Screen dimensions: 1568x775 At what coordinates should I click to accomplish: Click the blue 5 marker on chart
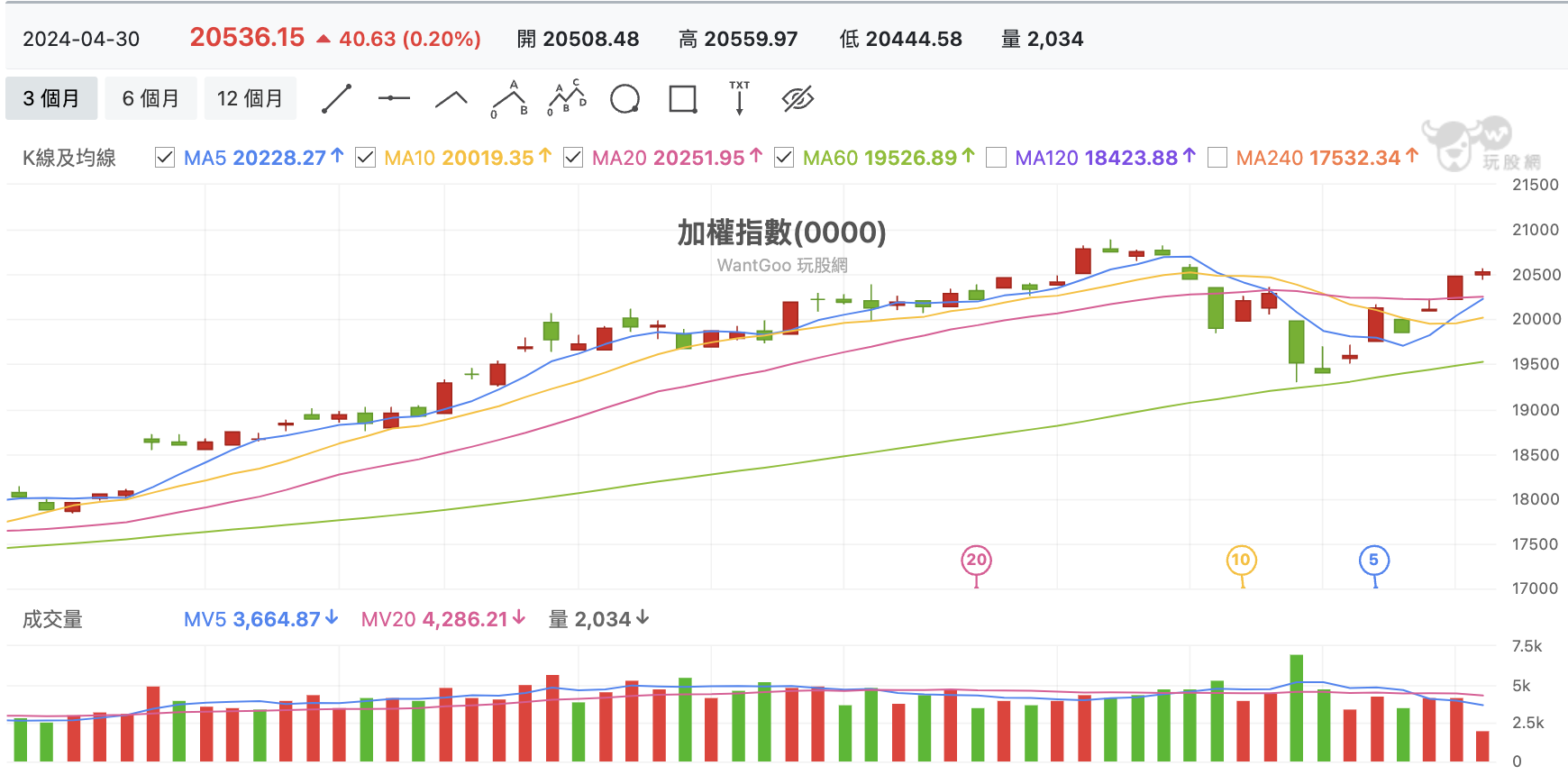point(1374,561)
